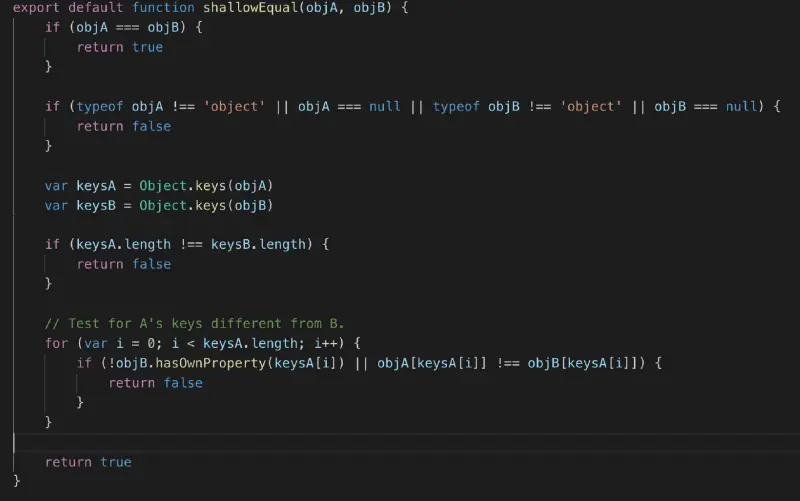
Task: Click objB[keysA[i]] expression
Action: [x=583, y=363]
